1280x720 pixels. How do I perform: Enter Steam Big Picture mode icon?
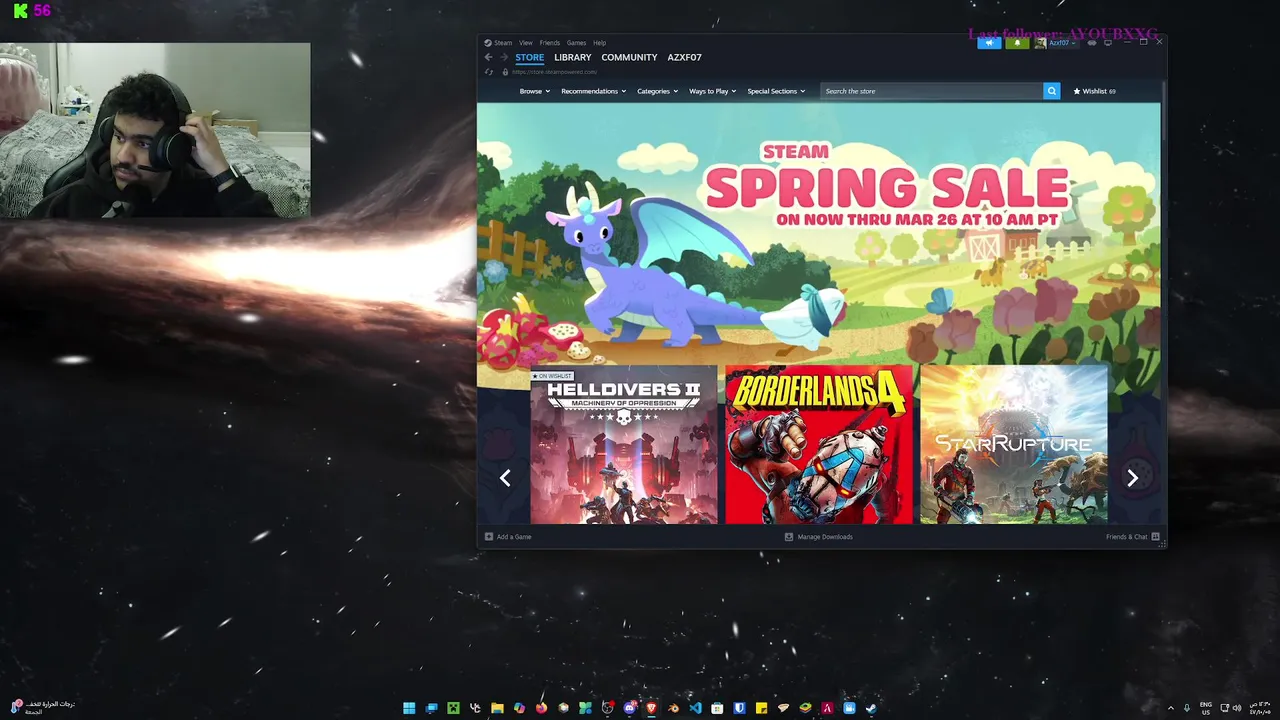pyautogui.click(x=1108, y=43)
